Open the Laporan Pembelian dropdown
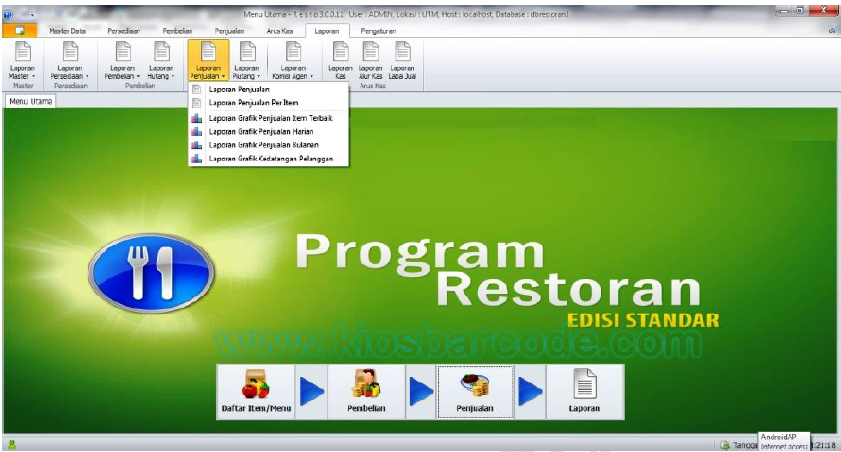Screen dimensions: 841x452 123,60
